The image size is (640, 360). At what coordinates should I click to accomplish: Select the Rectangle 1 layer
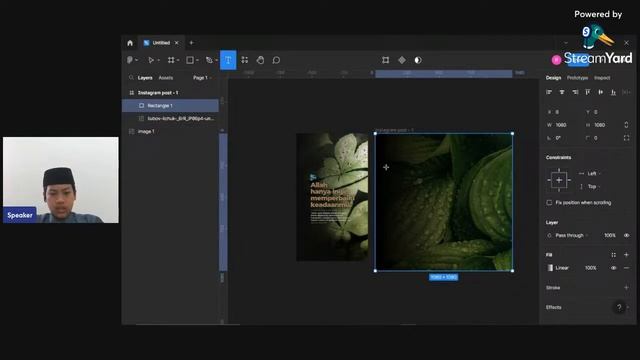click(170, 105)
